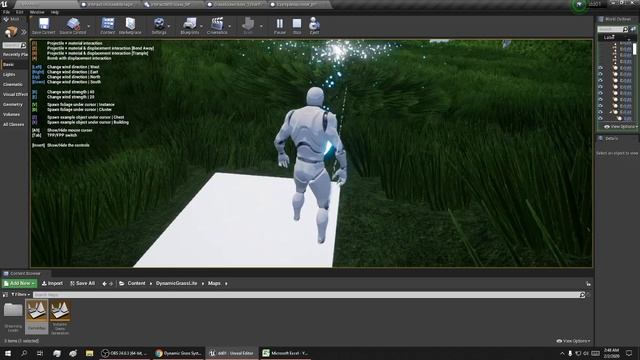Expand more modes chevron
640x360 pixels.
24,32
